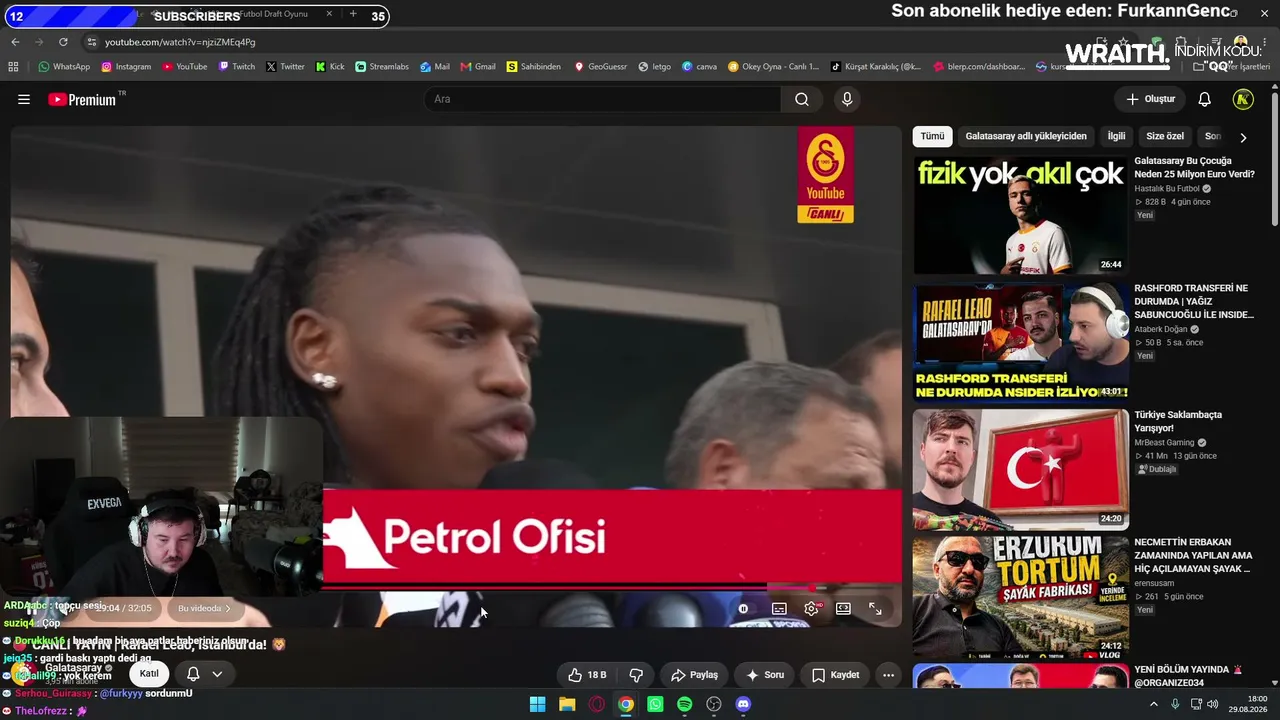Image resolution: width=1280 pixels, height=720 pixels.
Task: Reload the page with the refresh icon
Action: [x=63, y=42]
